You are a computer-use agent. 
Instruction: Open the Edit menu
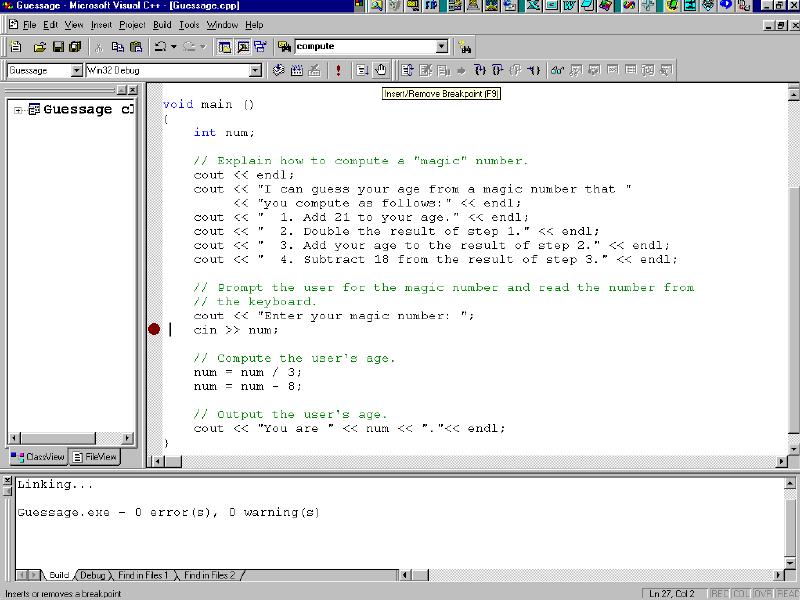50,24
